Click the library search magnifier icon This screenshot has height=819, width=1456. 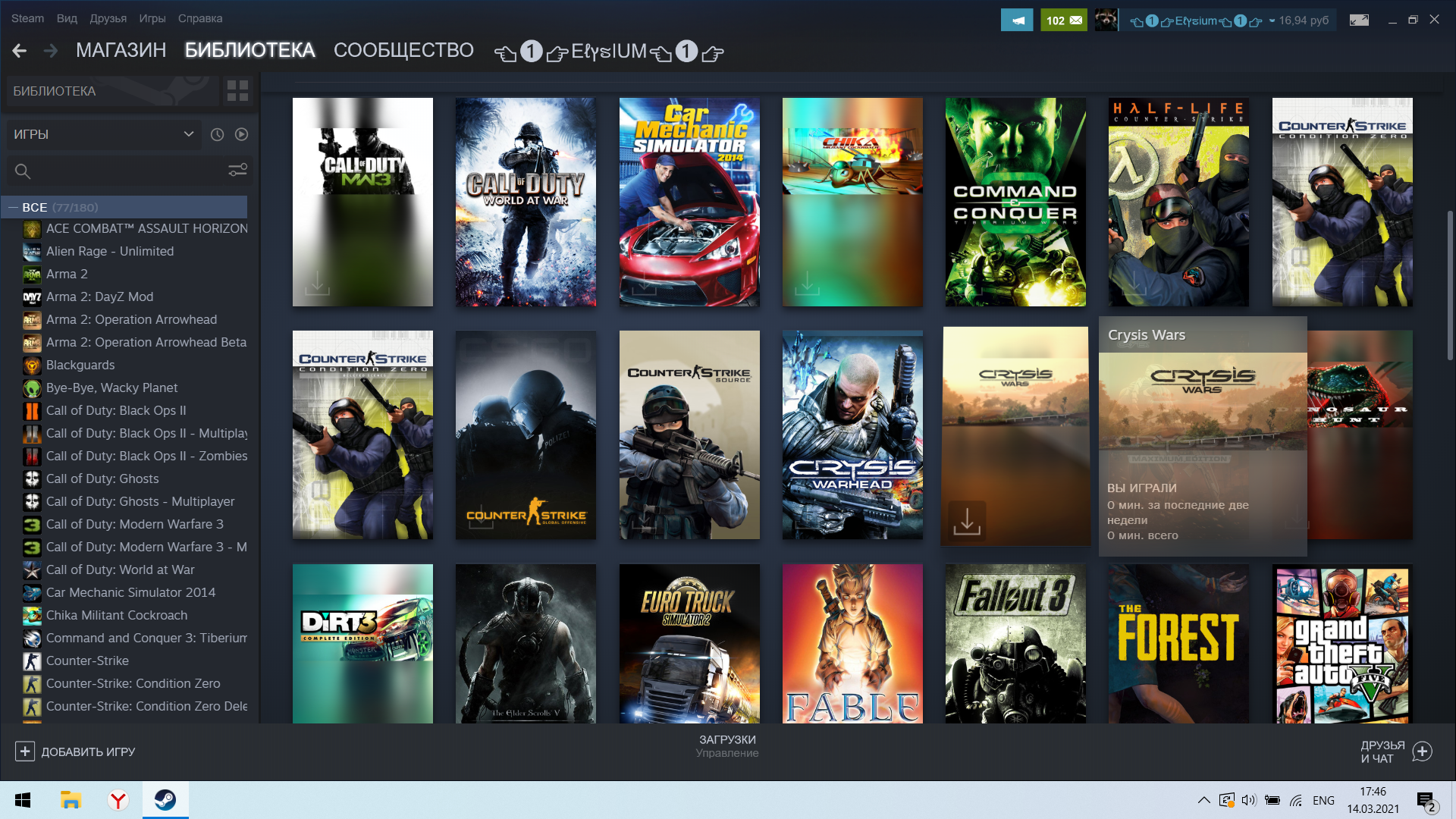23,171
